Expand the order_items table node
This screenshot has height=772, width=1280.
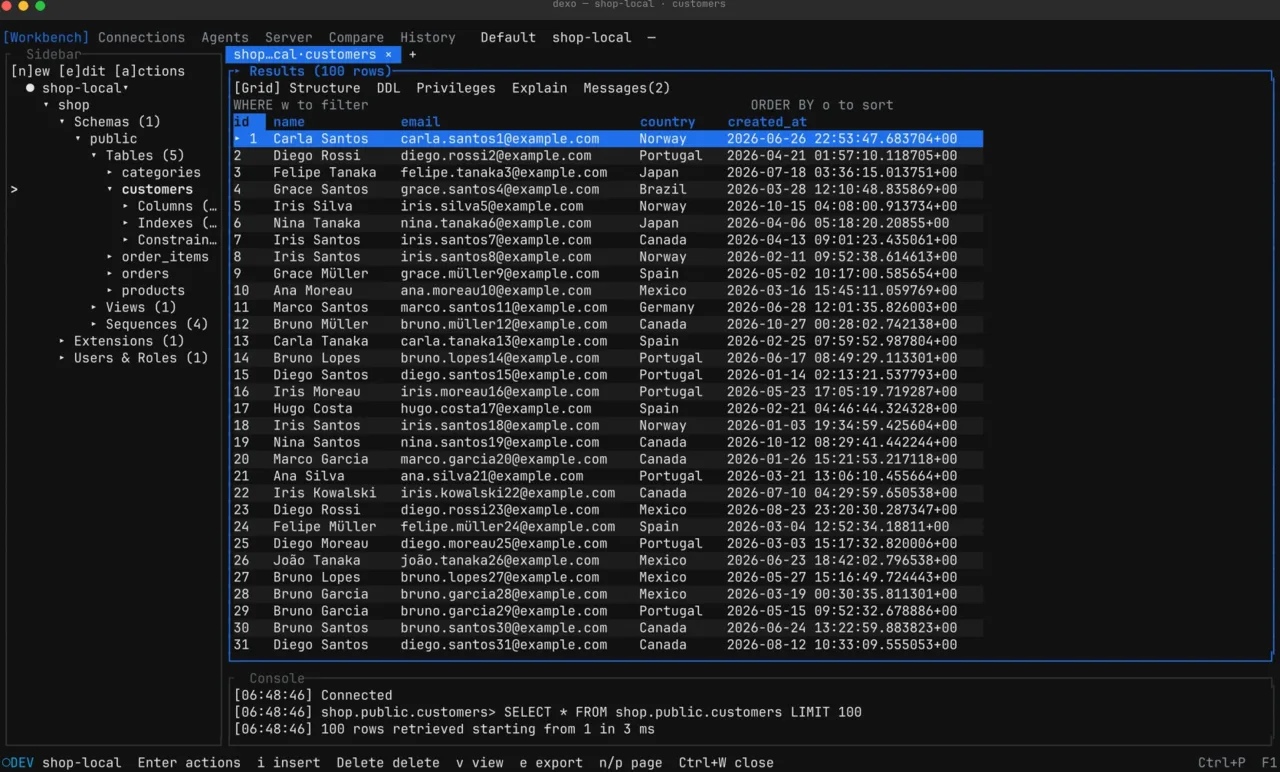click(110, 257)
